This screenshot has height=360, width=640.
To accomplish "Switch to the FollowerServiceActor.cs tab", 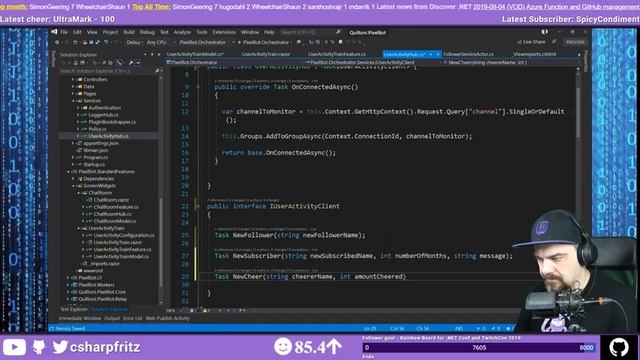I will (x=468, y=54).
